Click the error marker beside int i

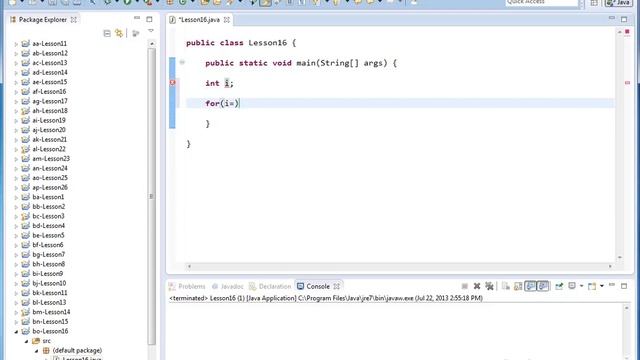tap(172, 82)
